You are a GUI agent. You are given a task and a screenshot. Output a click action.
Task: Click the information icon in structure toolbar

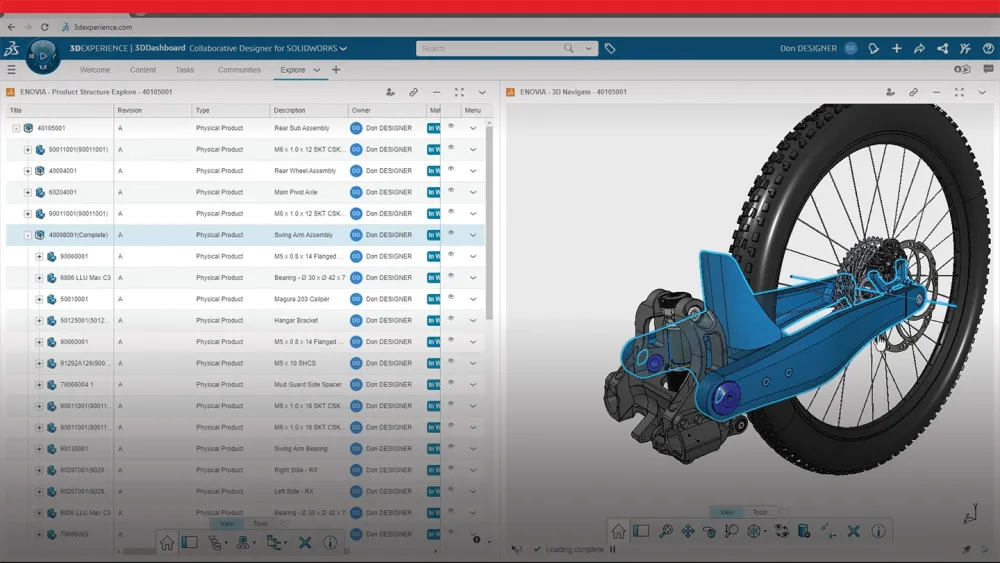[330, 543]
